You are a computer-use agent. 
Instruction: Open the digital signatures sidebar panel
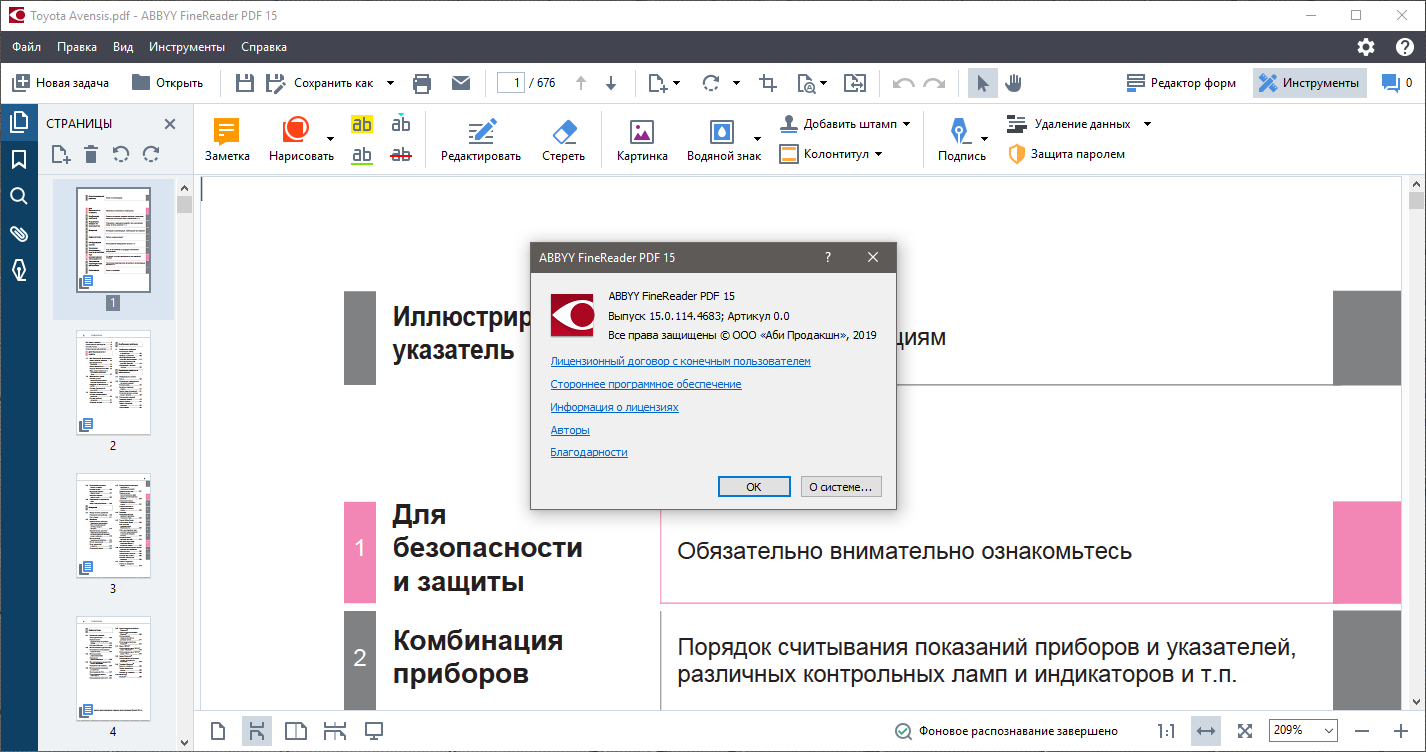[x=18, y=270]
